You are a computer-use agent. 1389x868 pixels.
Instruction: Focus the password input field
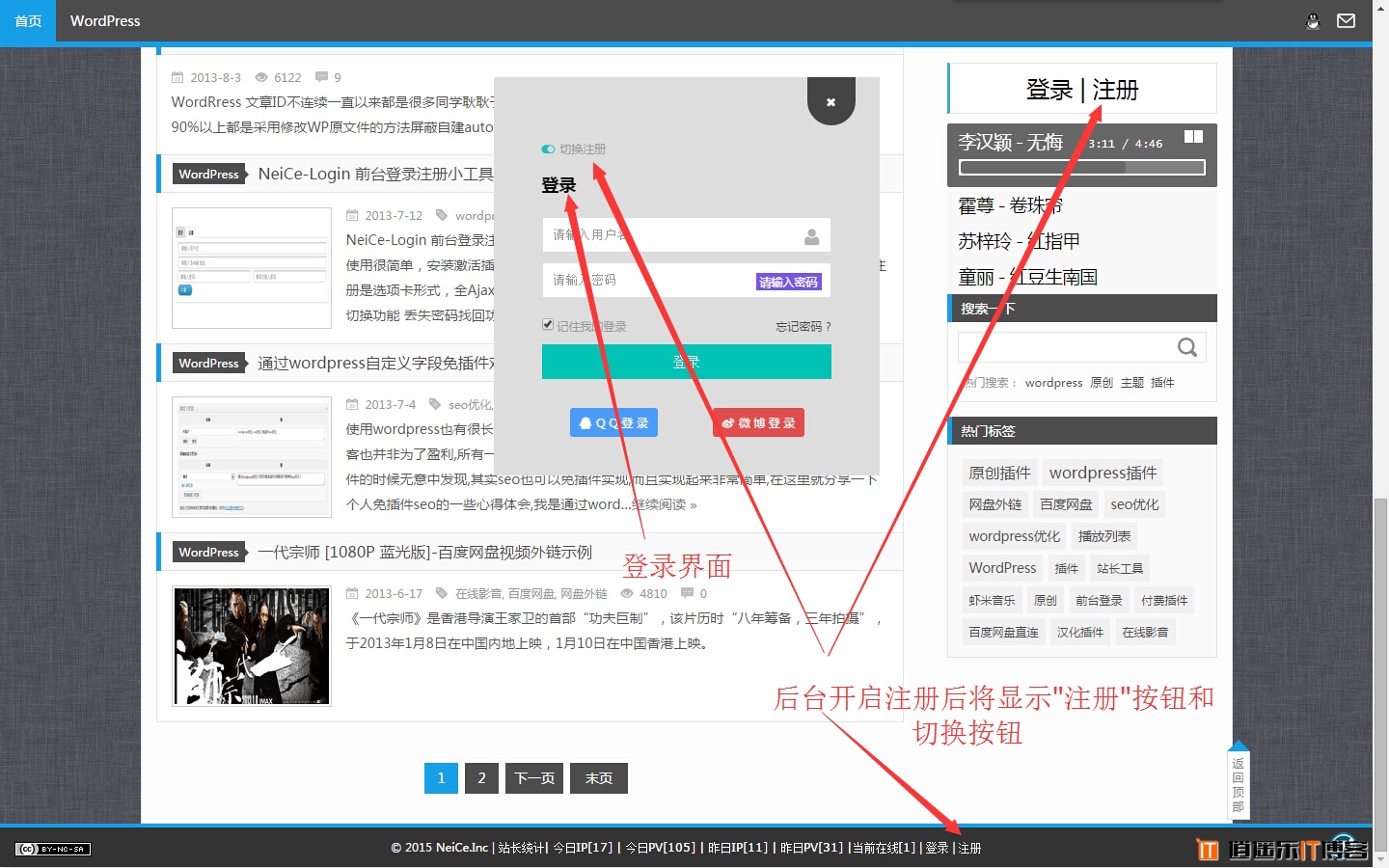tap(686, 280)
